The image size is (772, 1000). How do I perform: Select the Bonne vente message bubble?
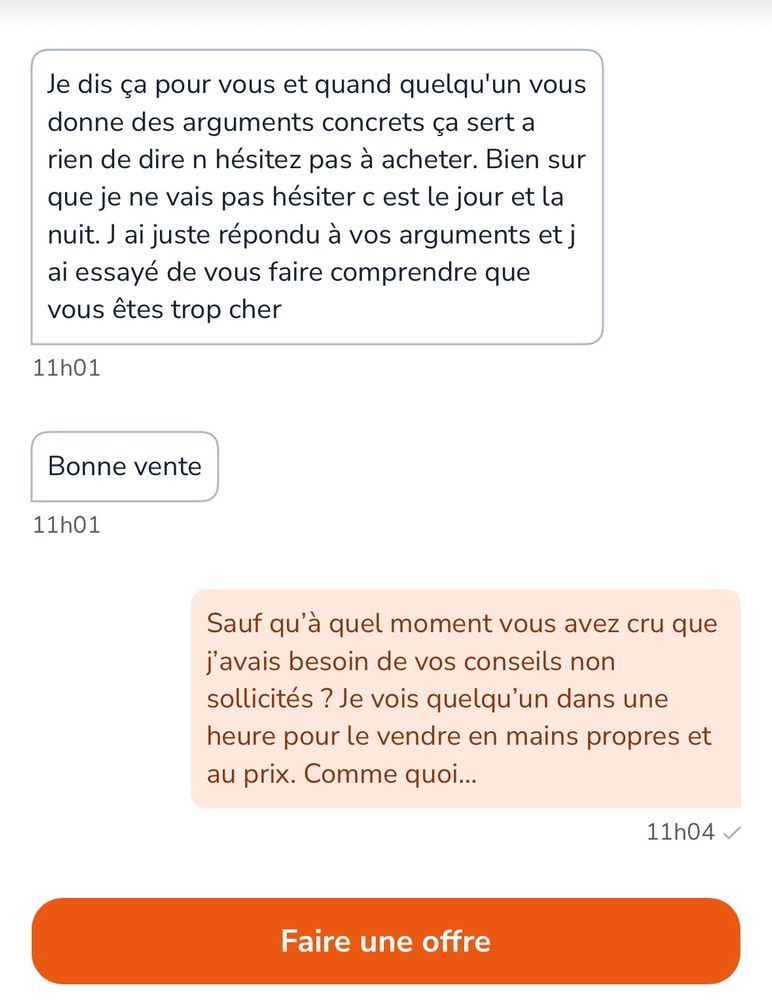[x=125, y=466]
